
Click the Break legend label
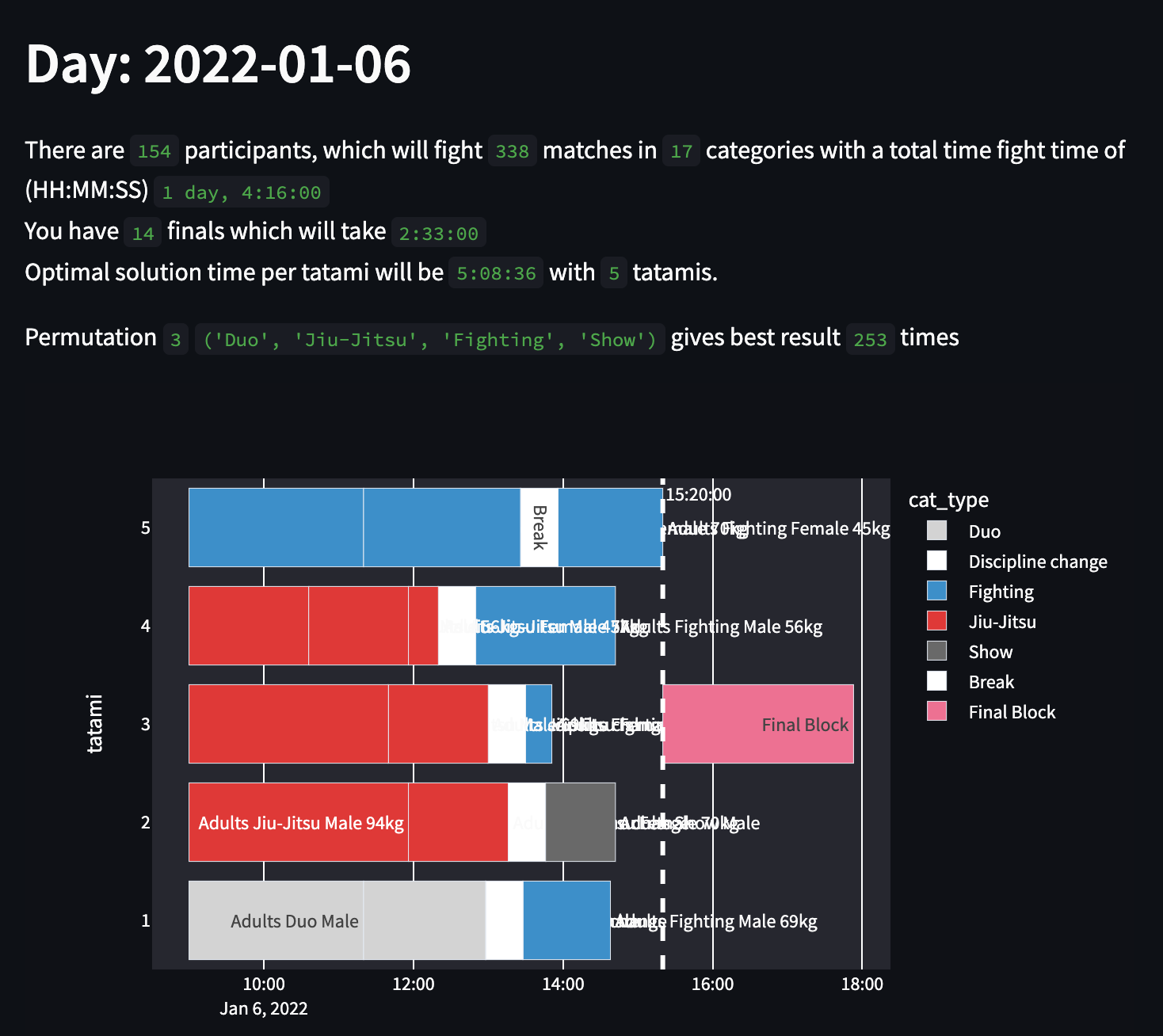coord(991,681)
